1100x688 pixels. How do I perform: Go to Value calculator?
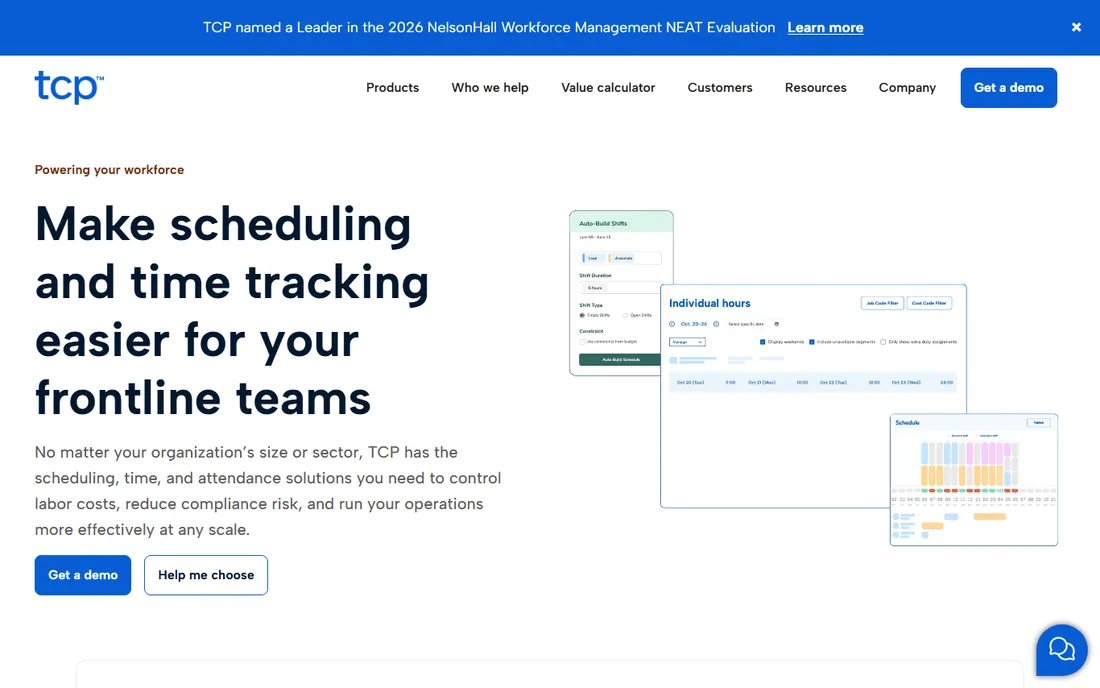tap(608, 88)
